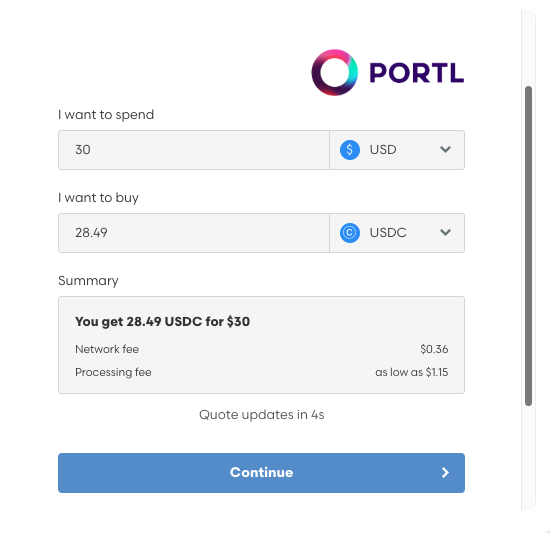The height and width of the screenshot is (533, 550).
Task: Click the PORTL brand name text
Action: click(417, 73)
